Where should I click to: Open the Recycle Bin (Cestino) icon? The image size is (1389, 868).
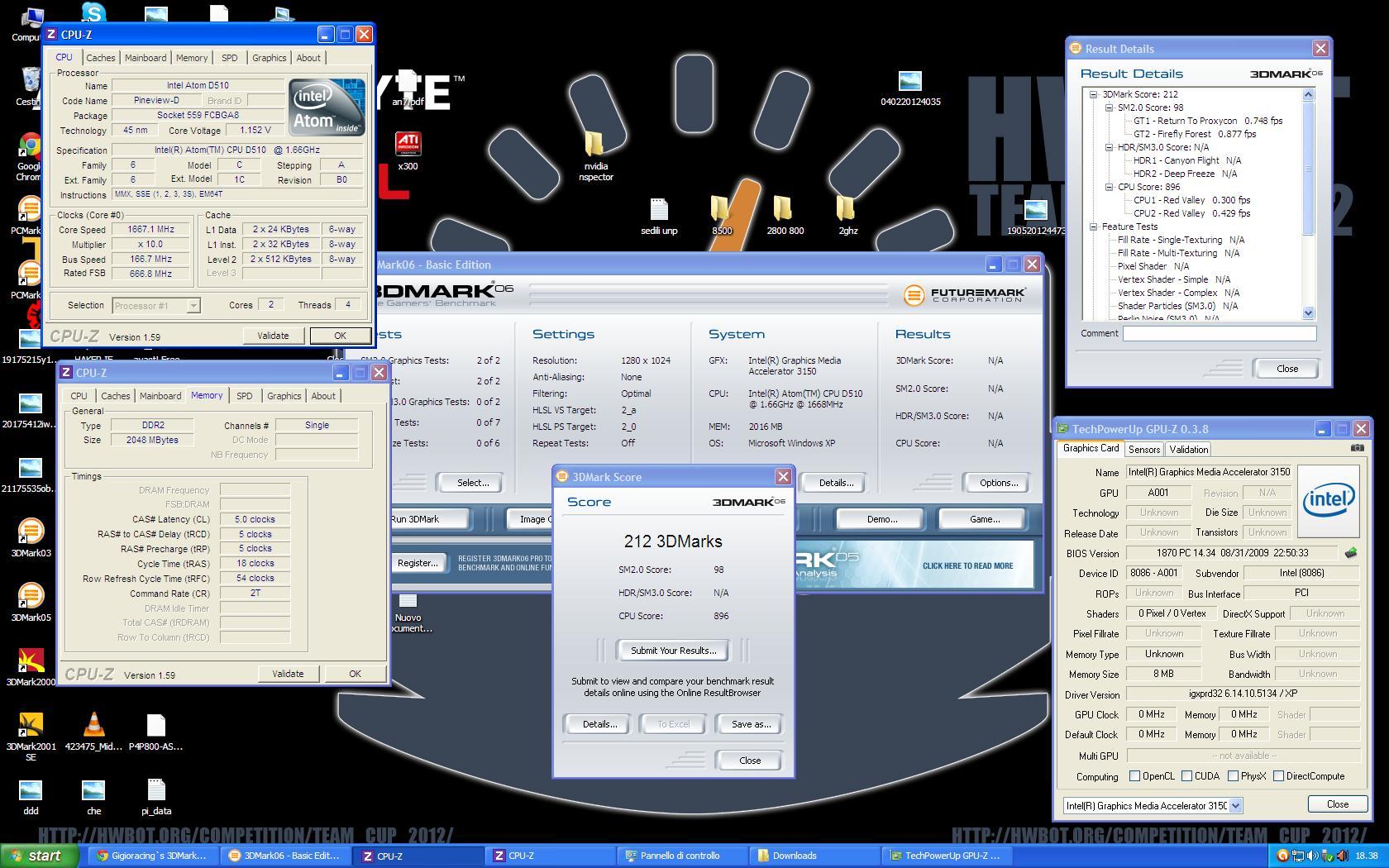click(x=29, y=87)
